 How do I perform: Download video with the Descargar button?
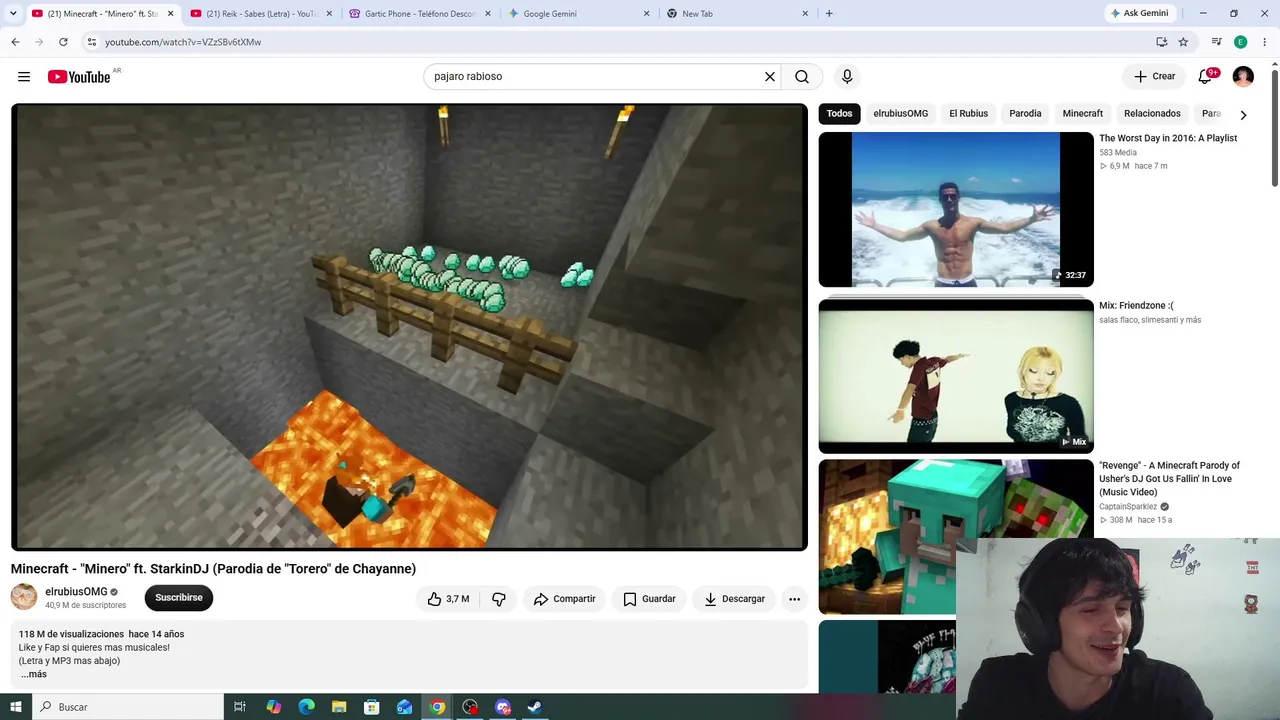(x=734, y=599)
